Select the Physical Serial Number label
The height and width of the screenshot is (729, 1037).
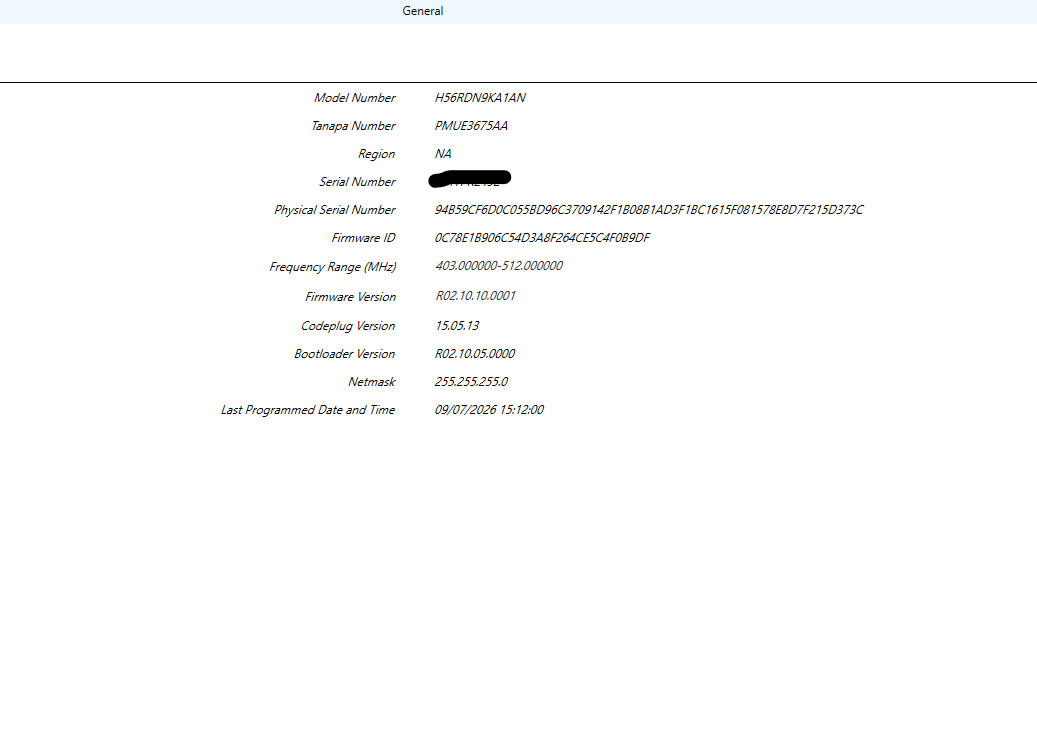[335, 210]
